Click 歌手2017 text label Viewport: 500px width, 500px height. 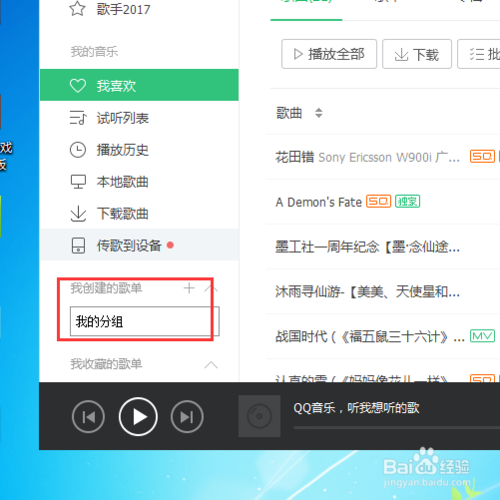pyautogui.click(x=123, y=9)
